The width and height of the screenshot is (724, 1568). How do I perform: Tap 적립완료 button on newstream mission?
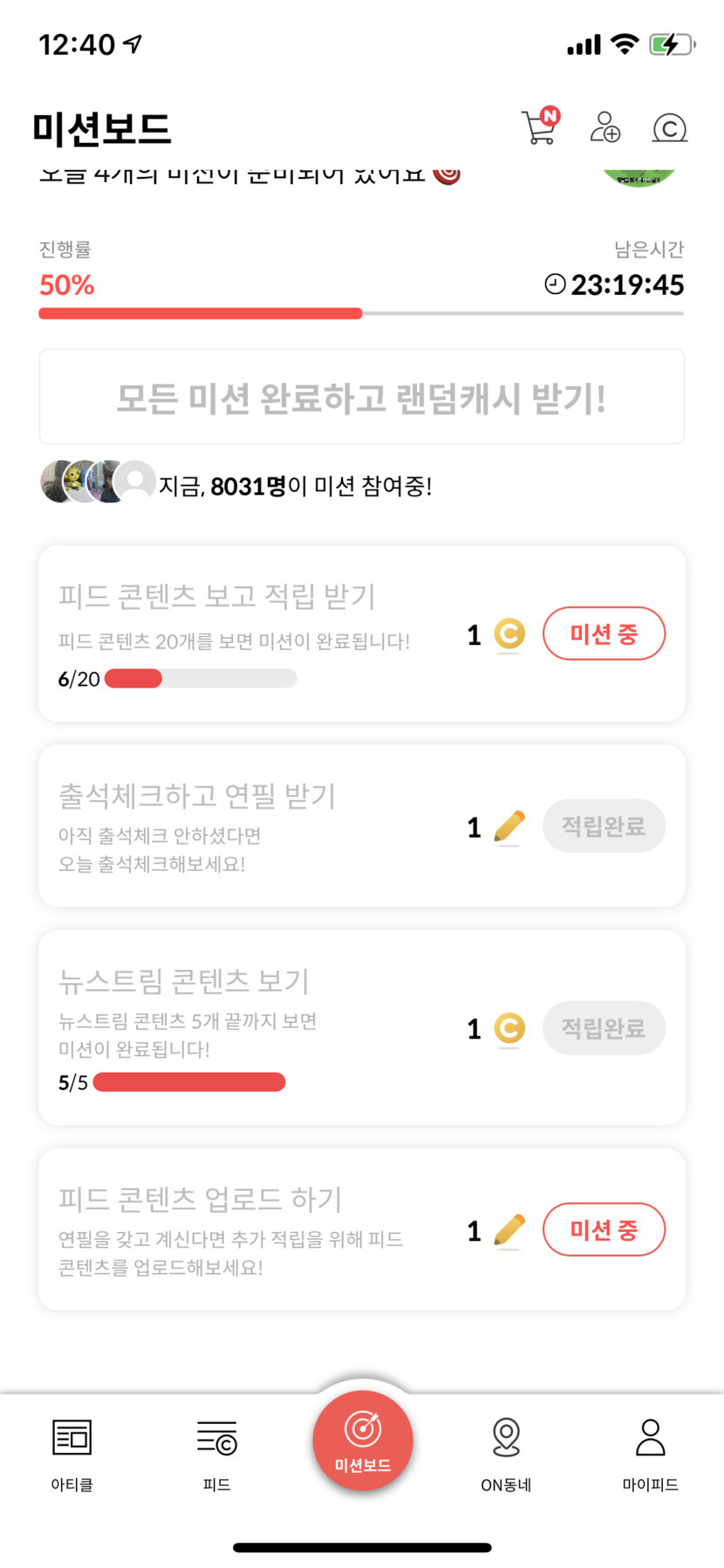coord(604,1028)
